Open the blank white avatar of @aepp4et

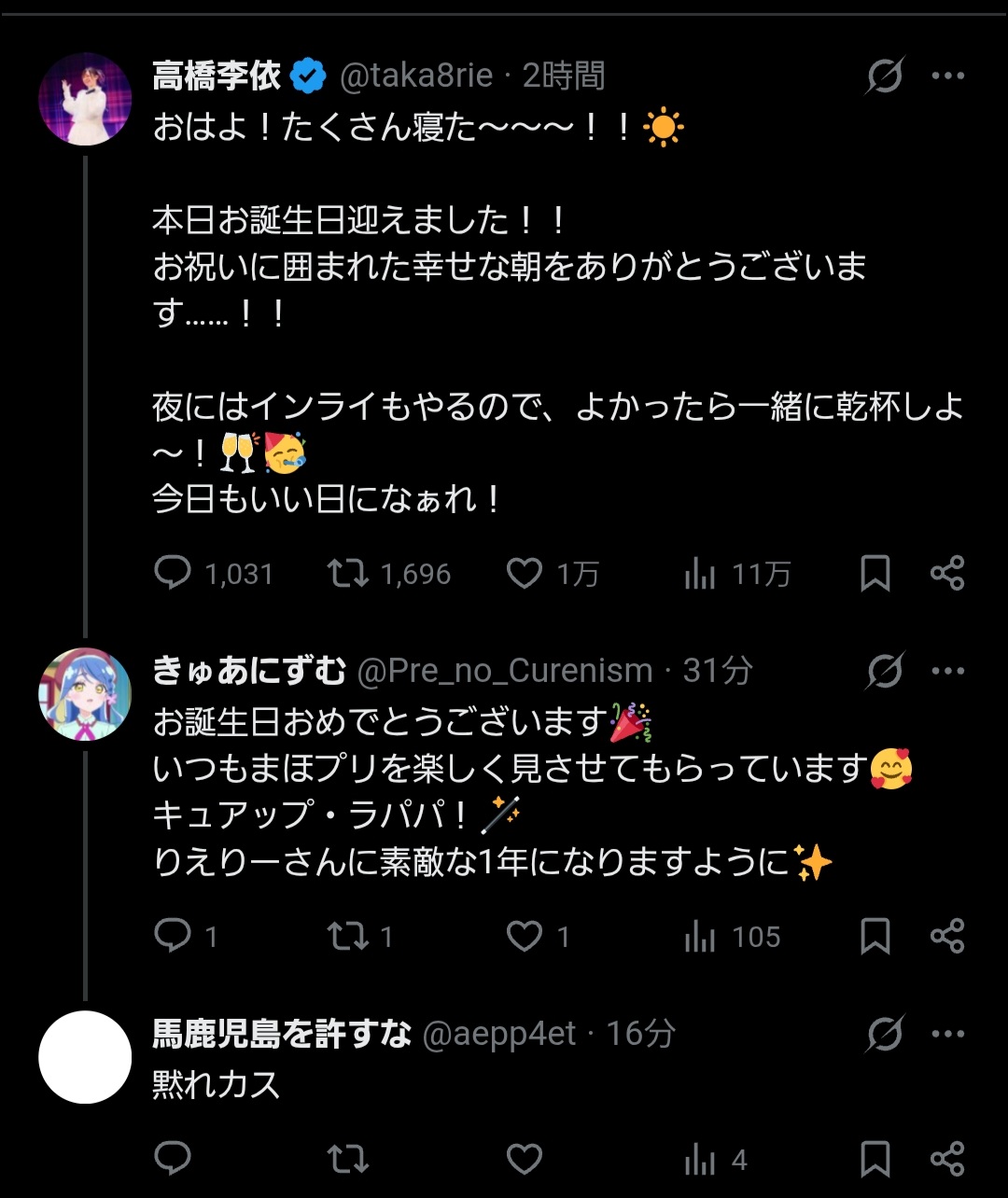tap(85, 1057)
